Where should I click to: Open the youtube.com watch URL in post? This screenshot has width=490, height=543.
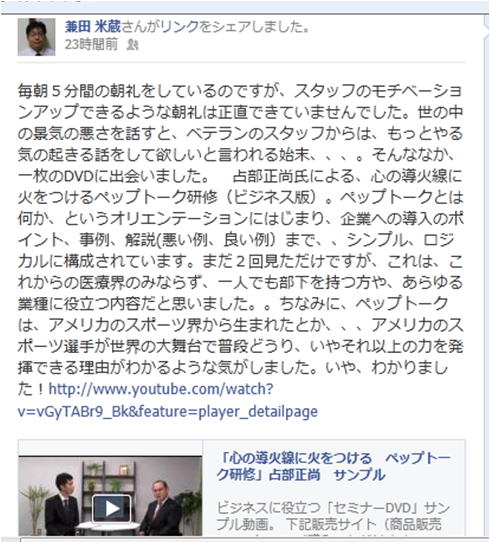(168, 400)
